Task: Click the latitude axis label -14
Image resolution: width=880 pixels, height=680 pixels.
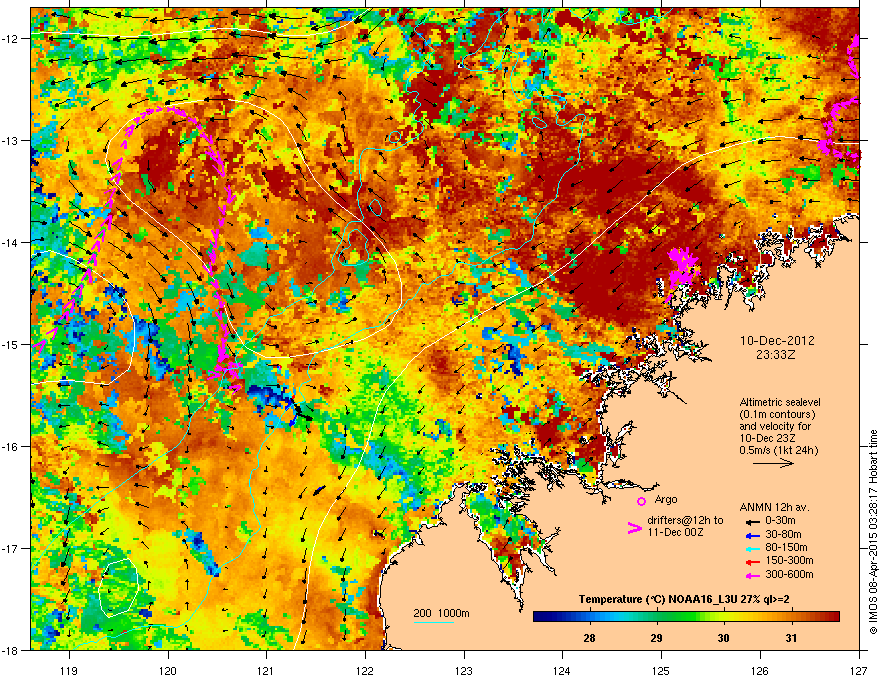Action: coord(11,242)
